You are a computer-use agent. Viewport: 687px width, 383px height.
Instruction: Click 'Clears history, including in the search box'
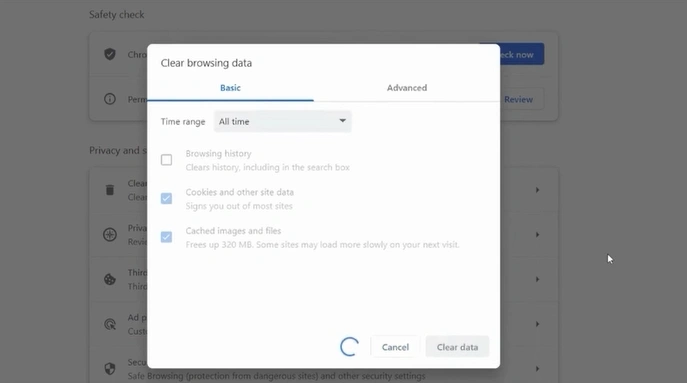267,167
